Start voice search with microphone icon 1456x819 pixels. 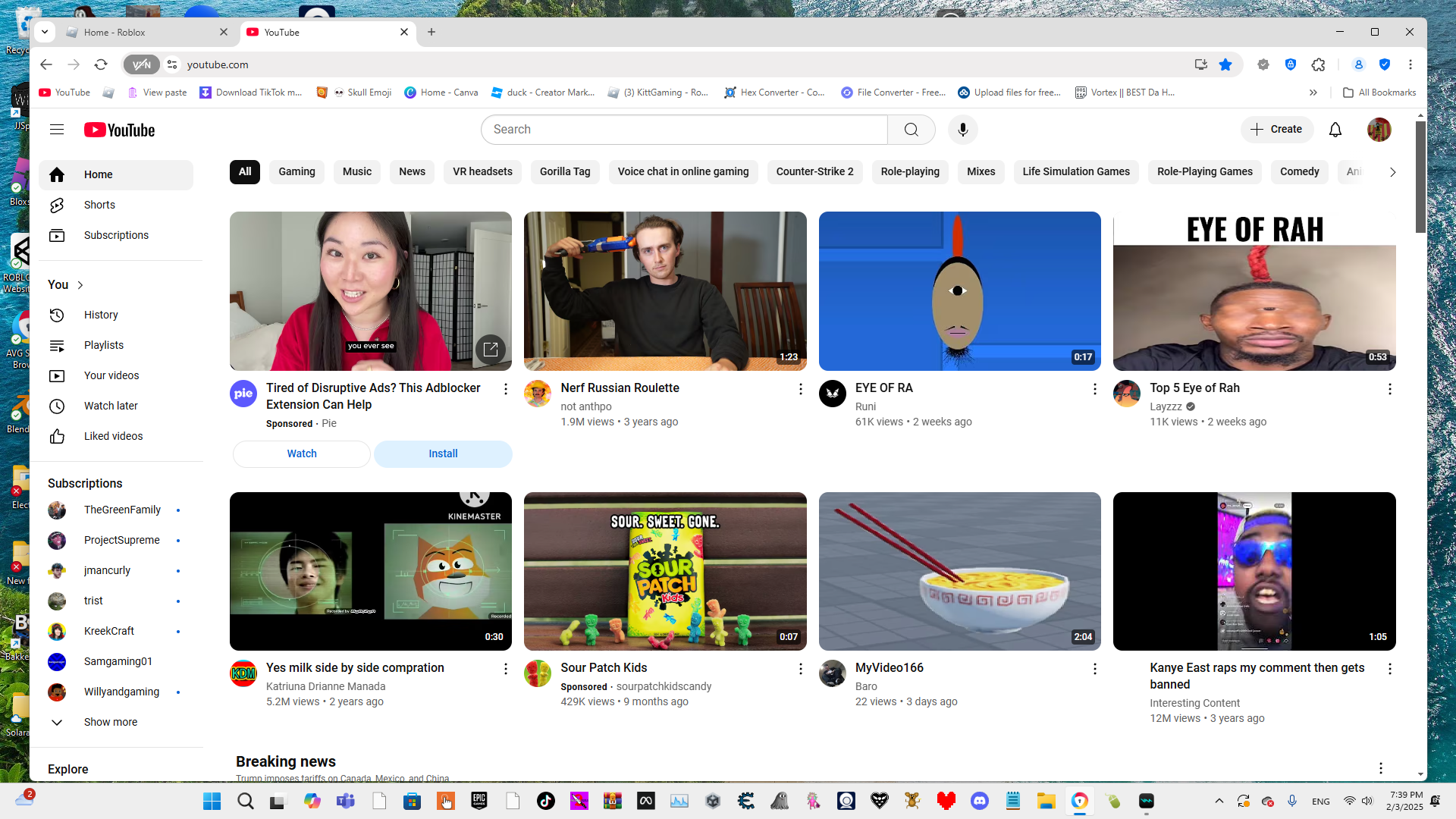pos(962,130)
